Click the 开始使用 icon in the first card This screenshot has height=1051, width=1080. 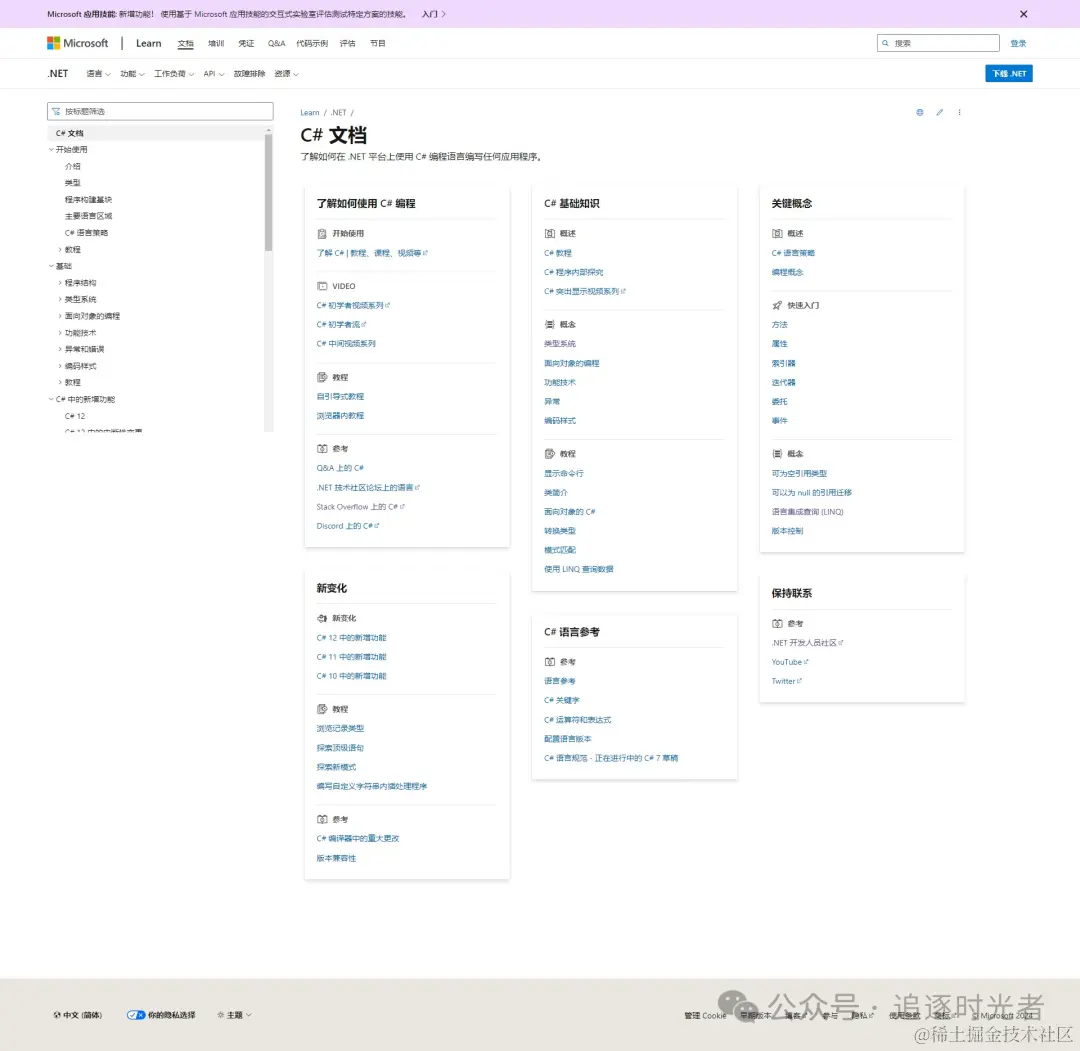point(322,233)
